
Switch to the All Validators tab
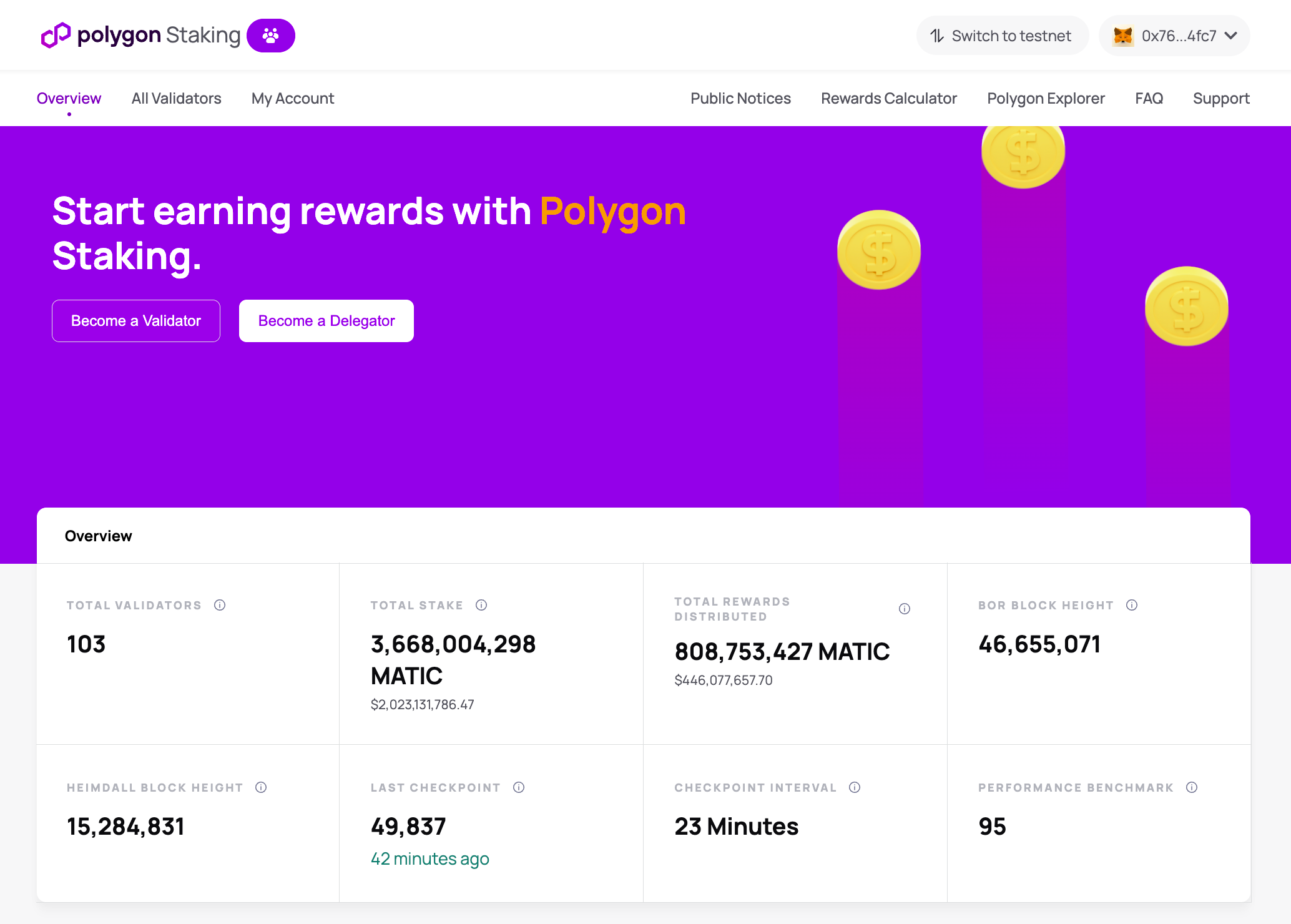coord(176,98)
